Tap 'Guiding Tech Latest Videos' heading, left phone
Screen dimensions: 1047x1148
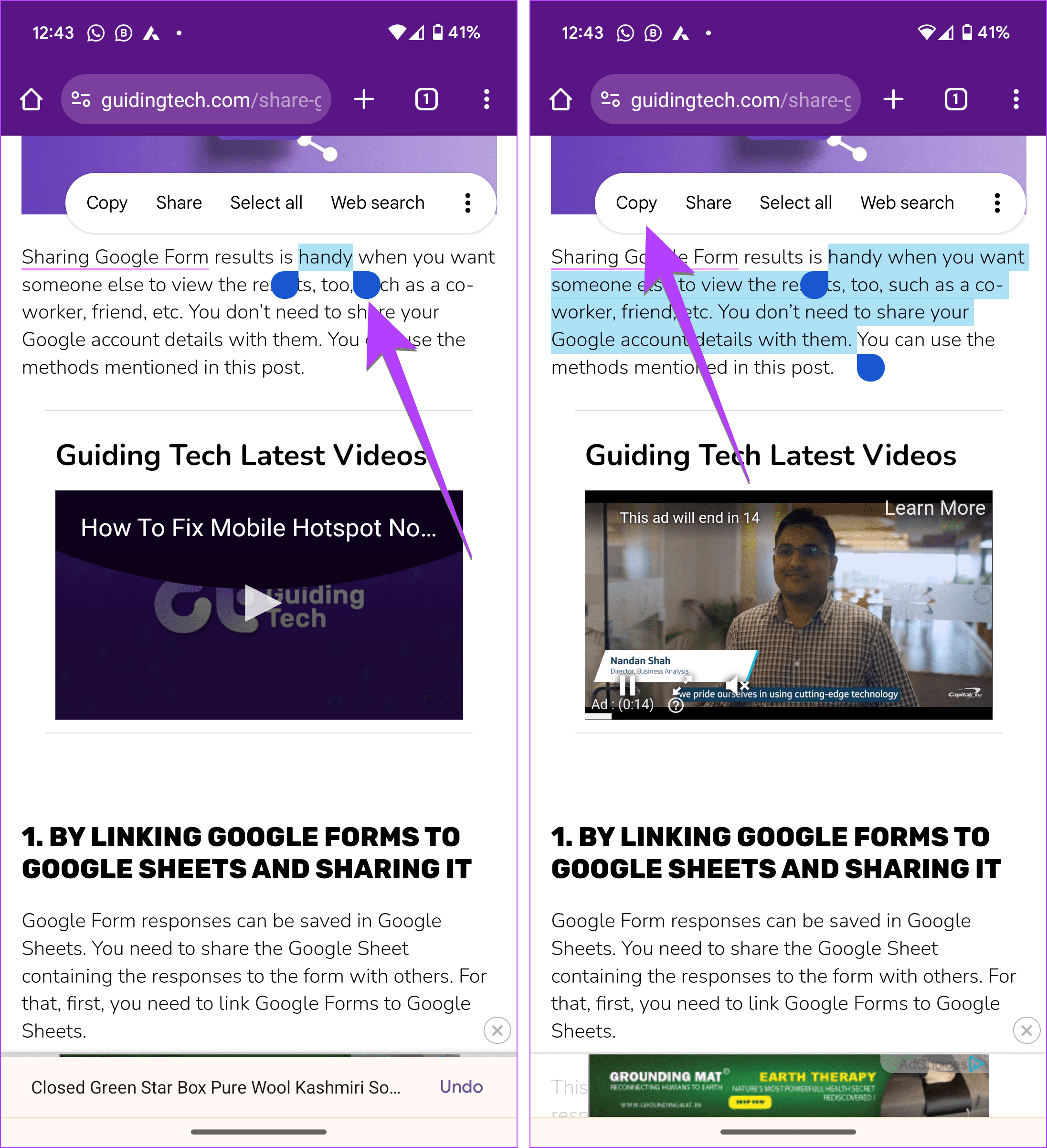click(242, 456)
